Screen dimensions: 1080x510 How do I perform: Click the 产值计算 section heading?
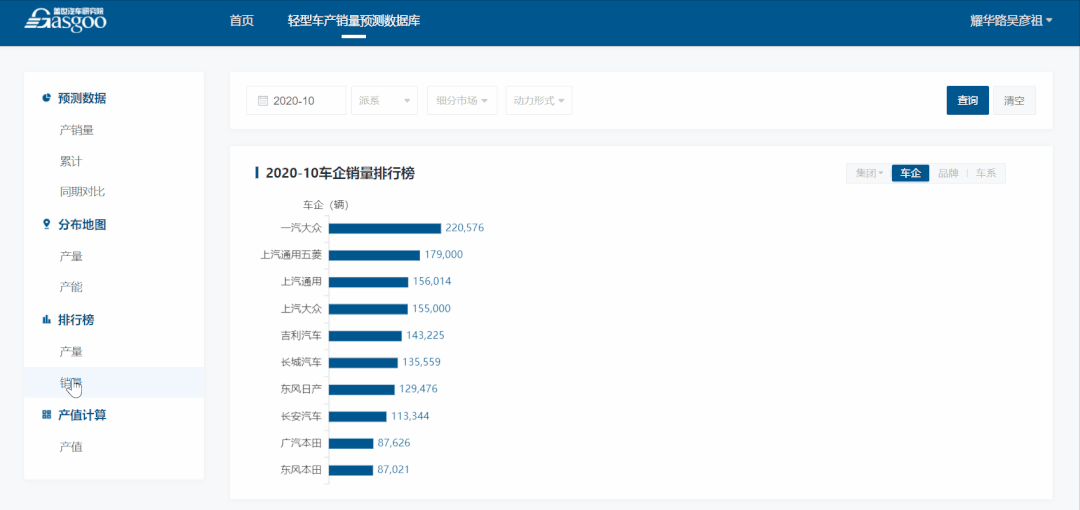(x=82, y=415)
